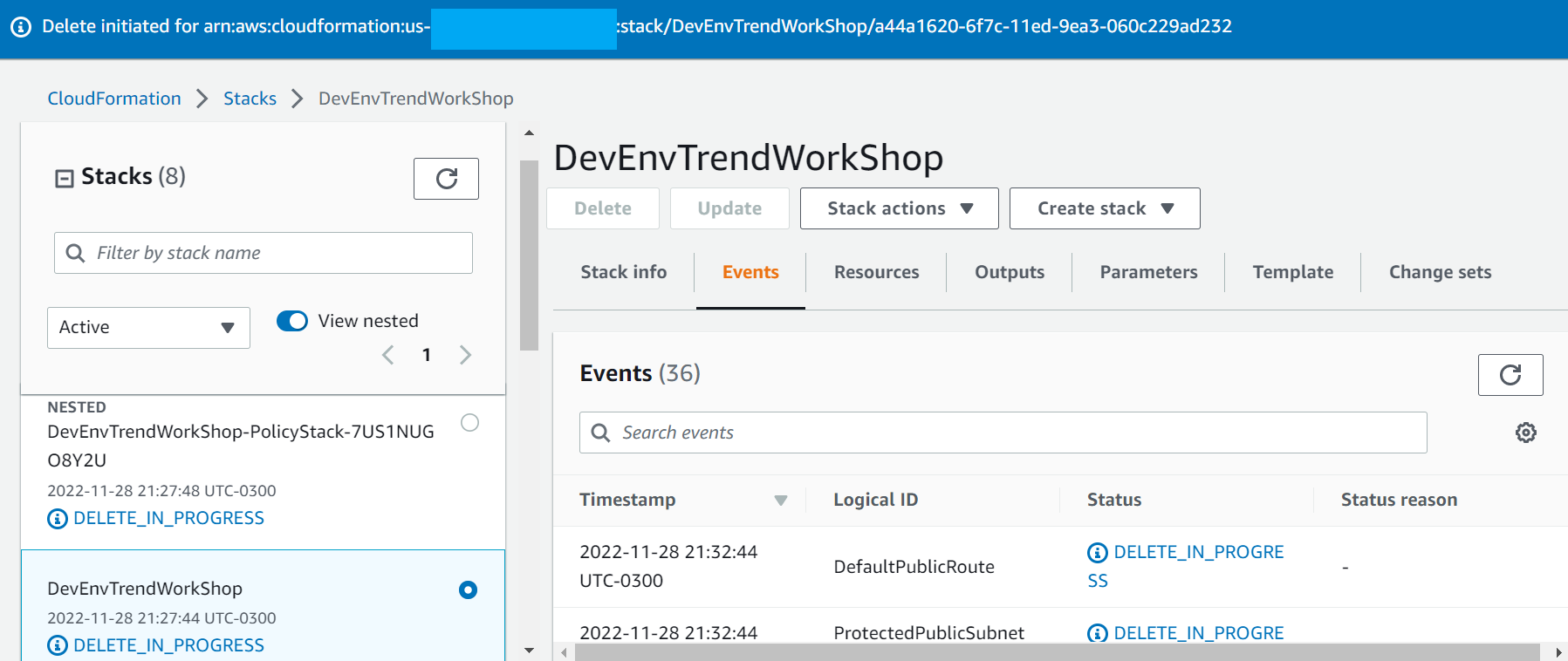
Task: Click the ProtectedPublicSubnet logical ID cell
Action: (928, 633)
